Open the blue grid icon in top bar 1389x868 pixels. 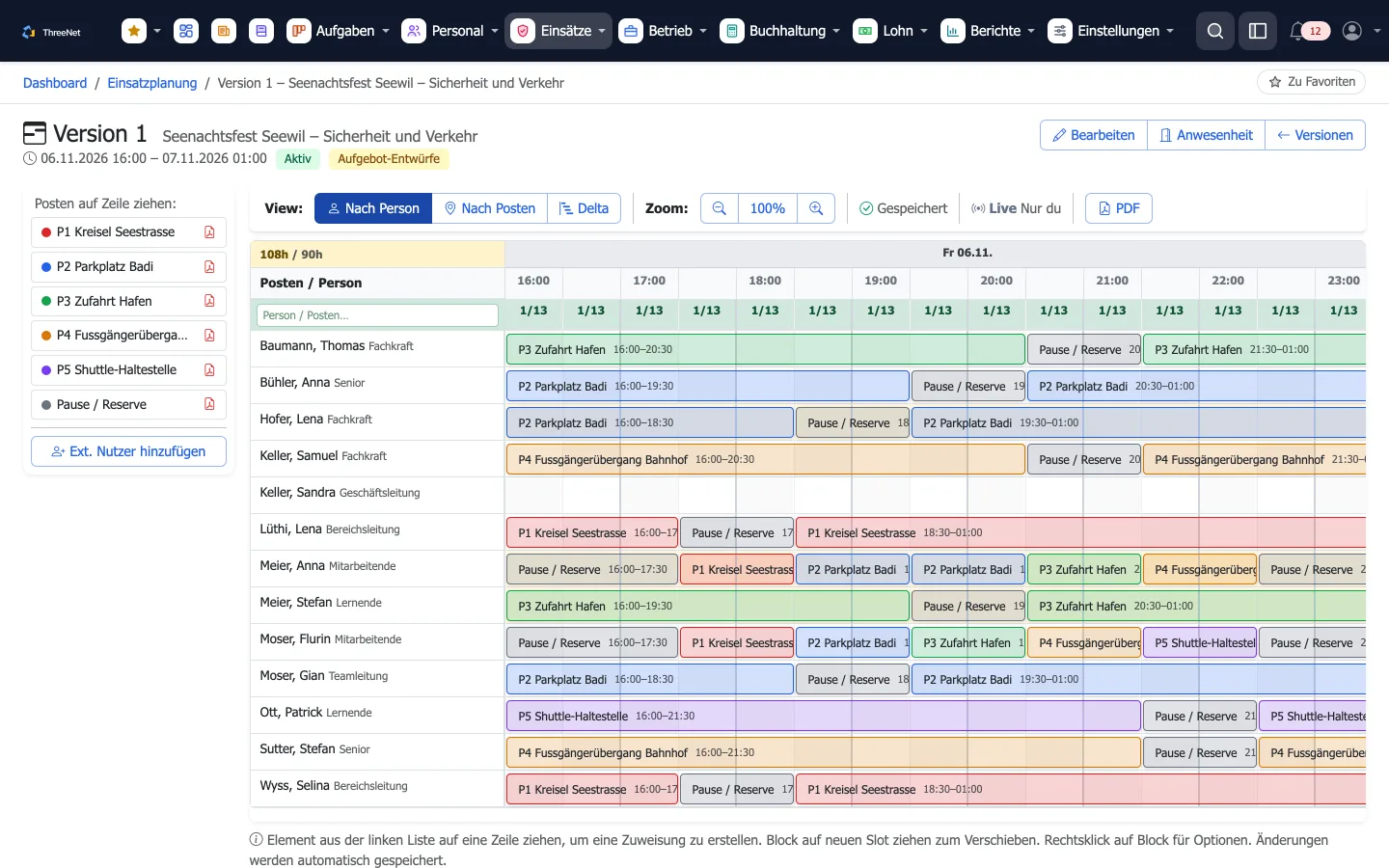pos(186,31)
